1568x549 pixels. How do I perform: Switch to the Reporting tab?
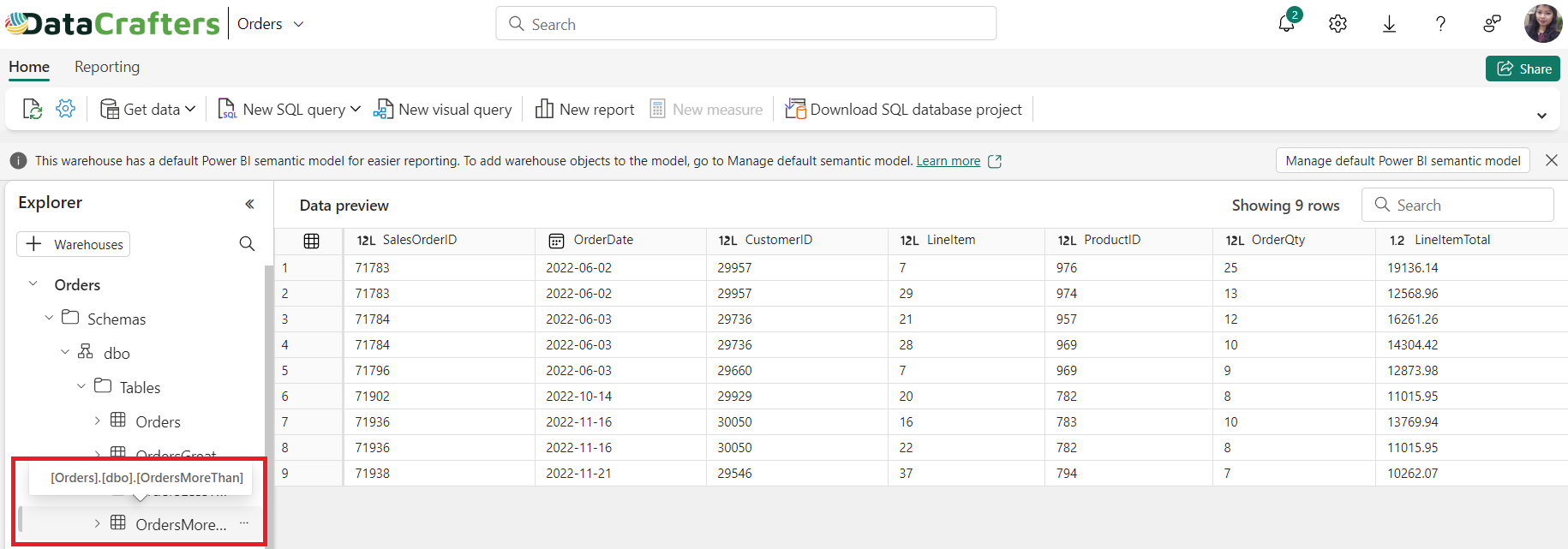point(107,67)
